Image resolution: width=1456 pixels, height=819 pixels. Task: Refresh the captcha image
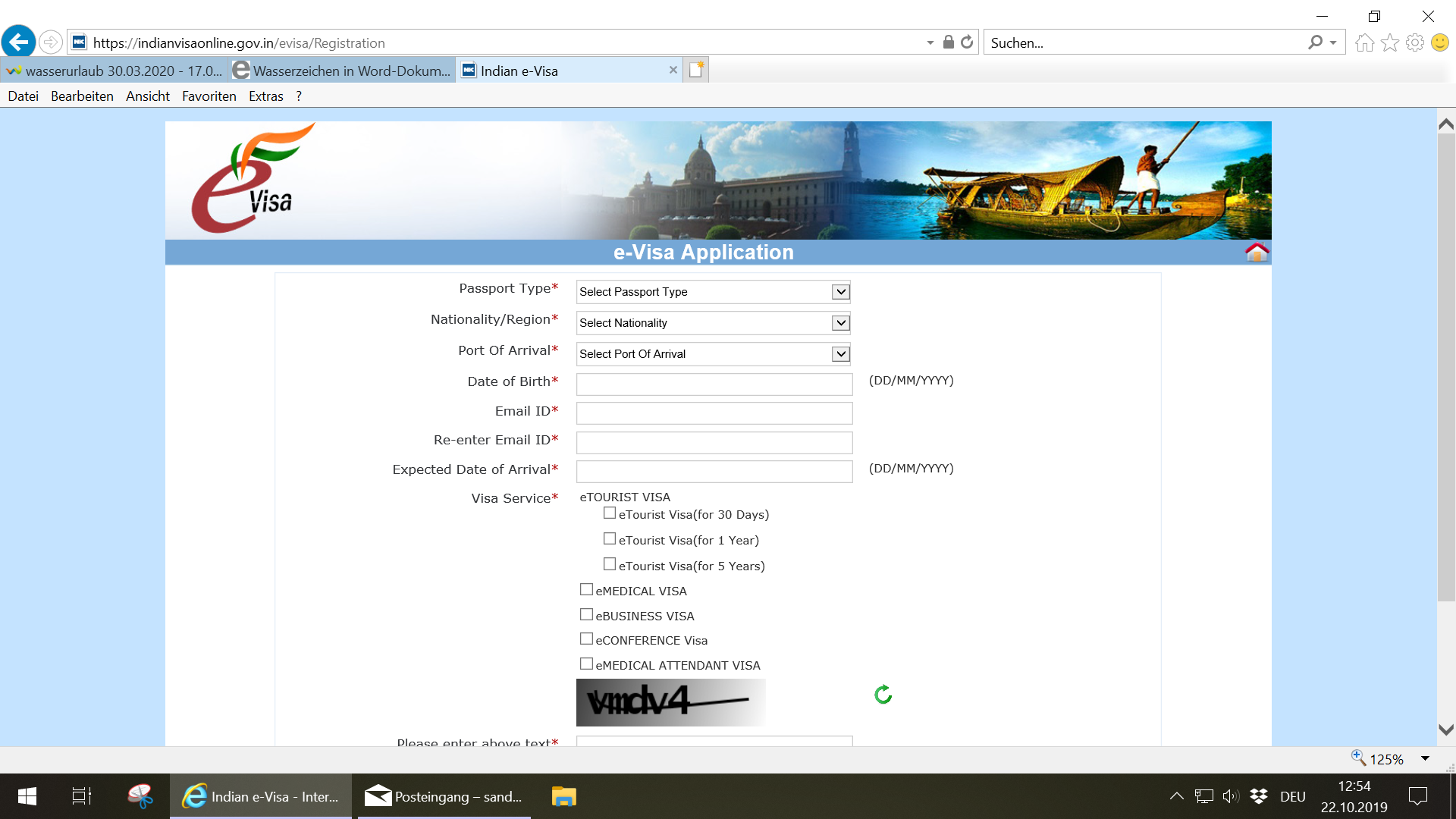pos(883,695)
